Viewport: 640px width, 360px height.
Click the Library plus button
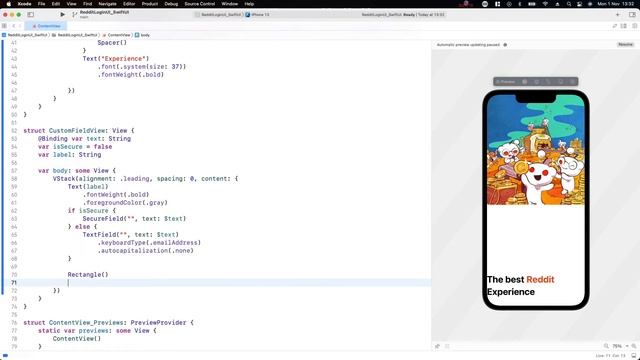point(618,14)
